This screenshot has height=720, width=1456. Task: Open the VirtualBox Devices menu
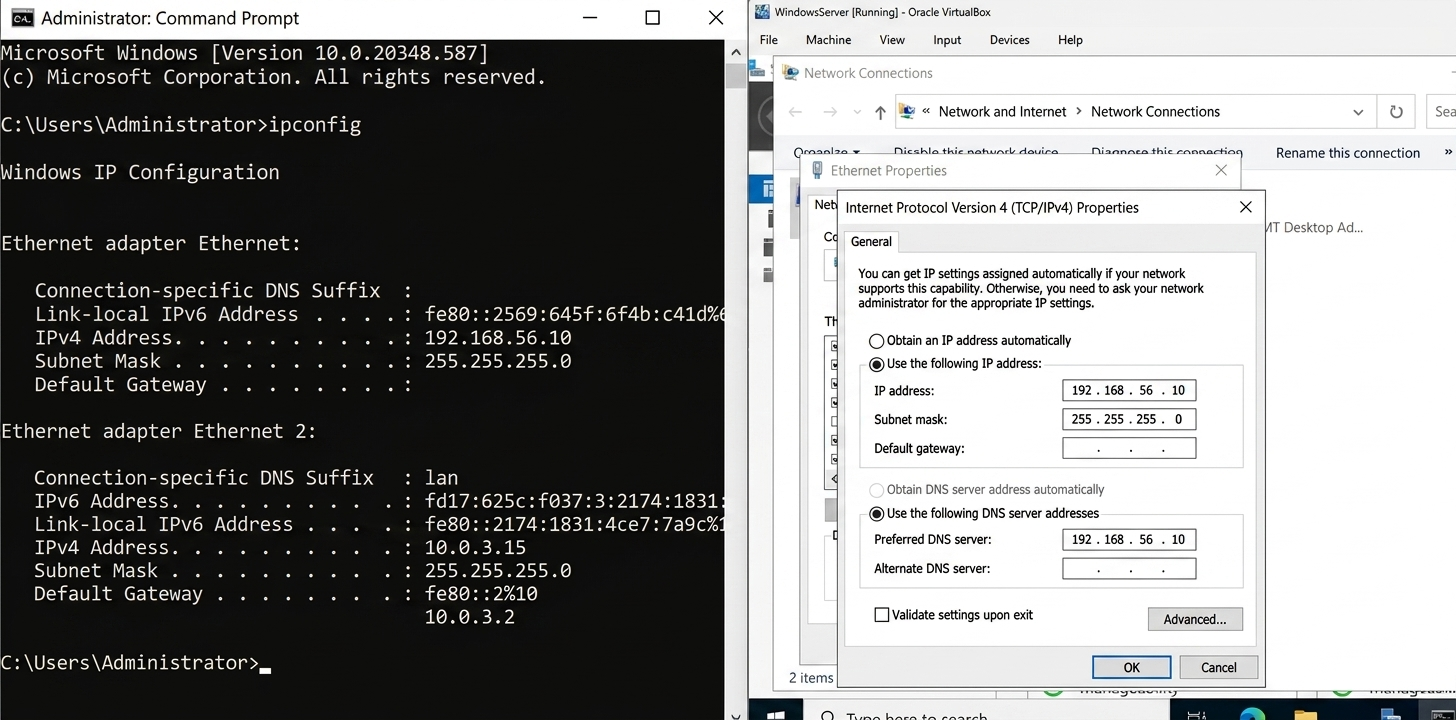click(1009, 40)
